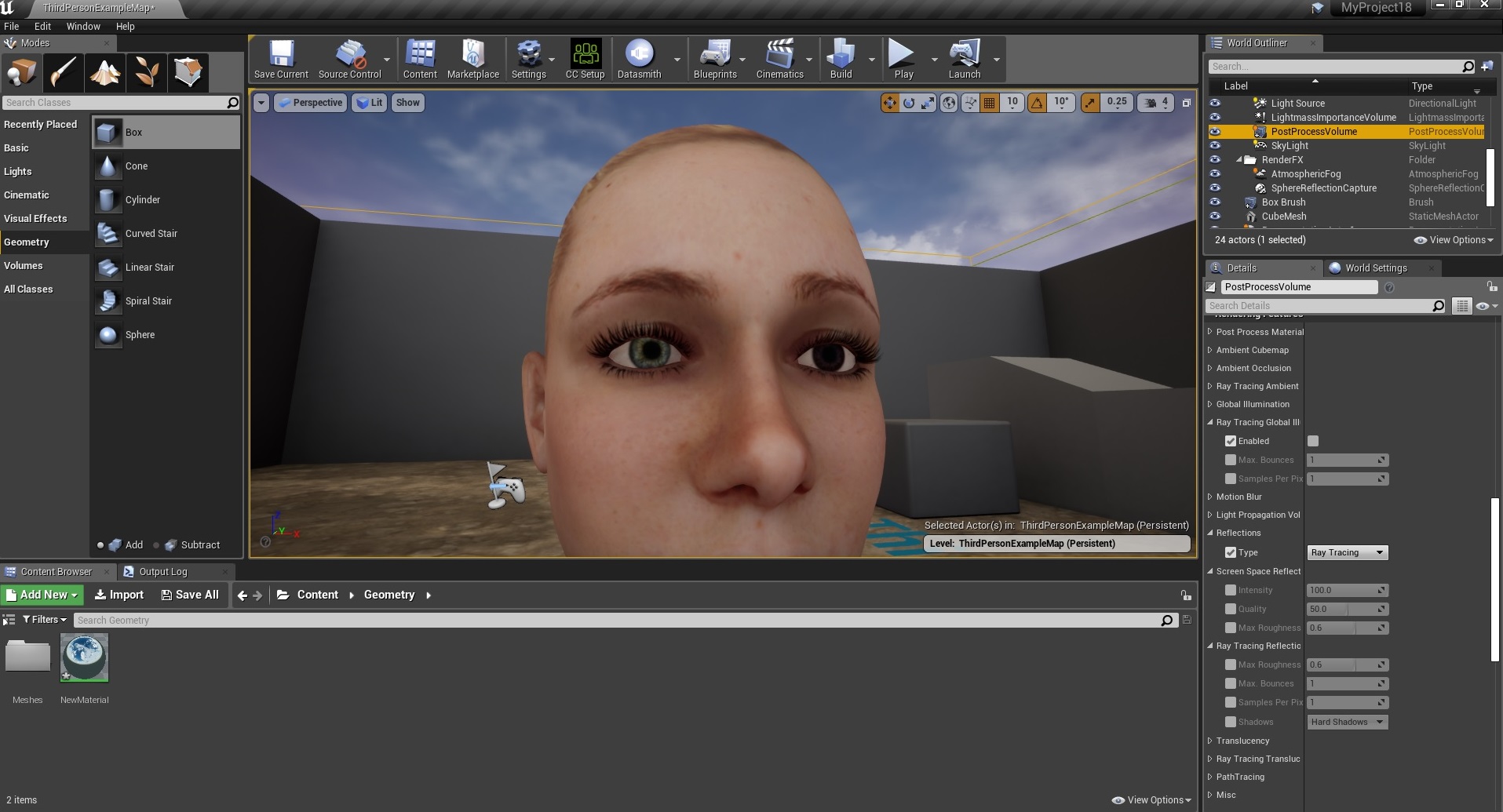1503x812 pixels.
Task: Click the Build toolbar icon
Action: point(841,59)
